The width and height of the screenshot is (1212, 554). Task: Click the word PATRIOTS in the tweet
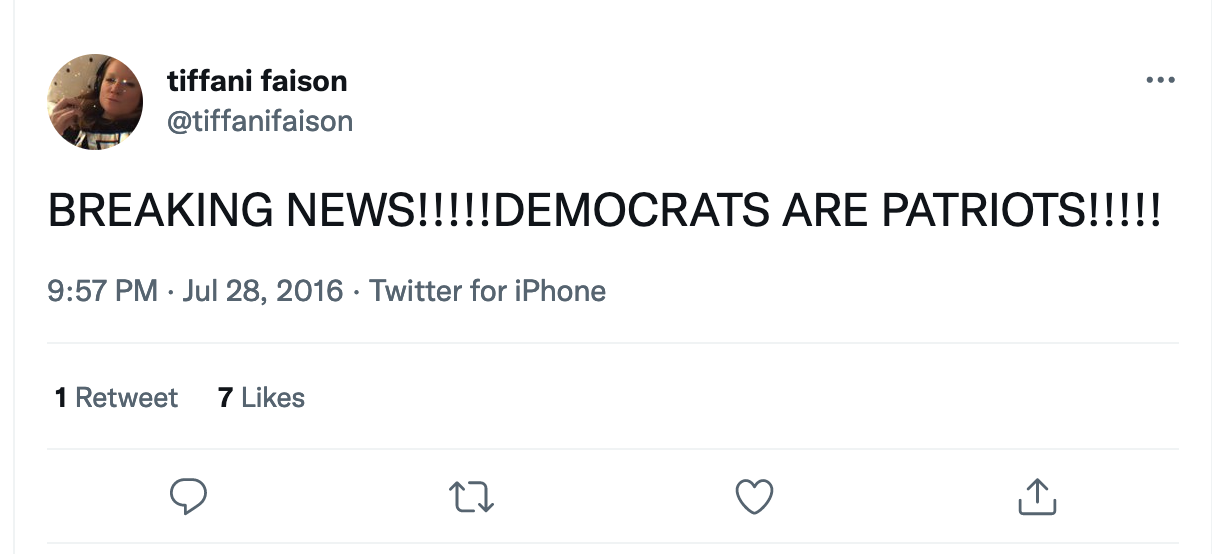[986, 211]
